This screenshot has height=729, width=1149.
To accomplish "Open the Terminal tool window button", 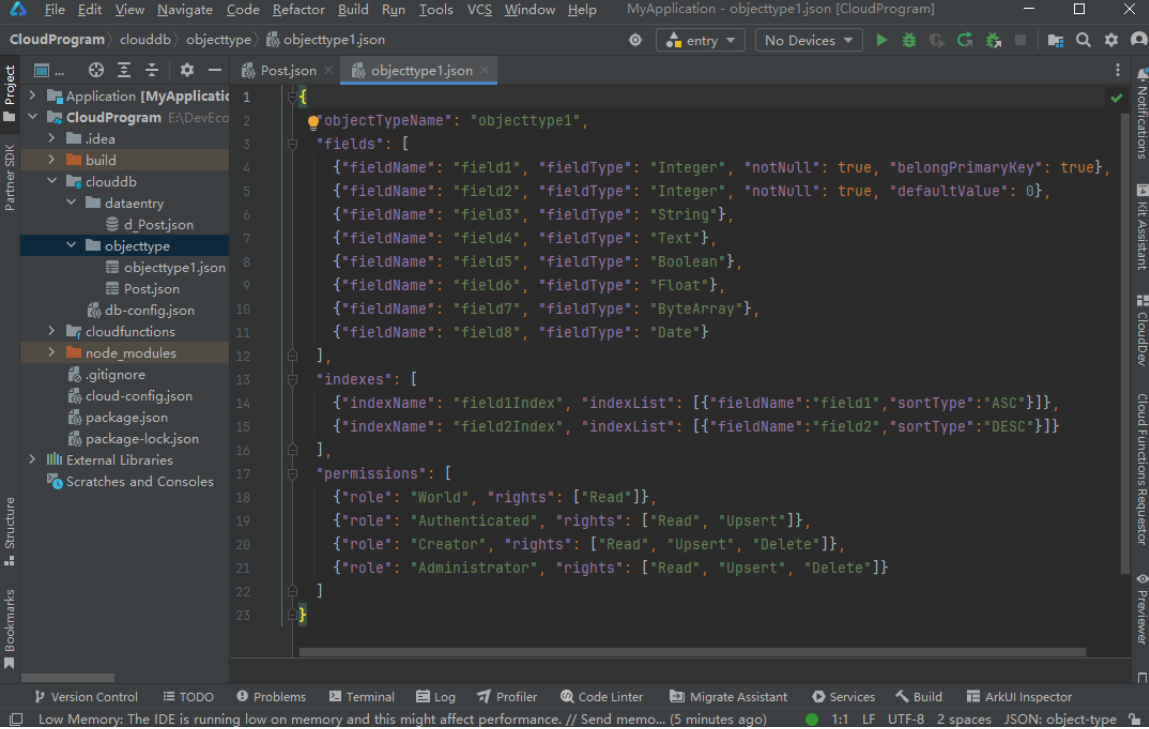I will tap(361, 697).
